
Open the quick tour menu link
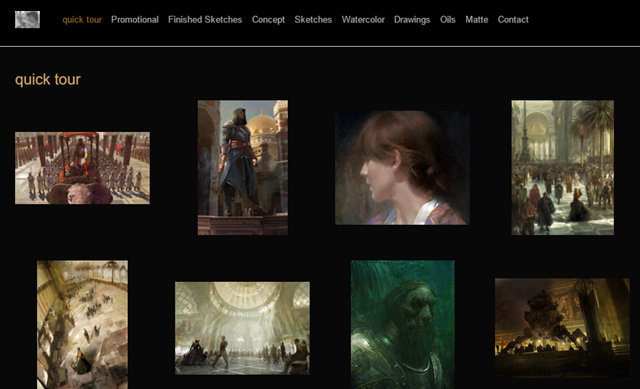82,20
